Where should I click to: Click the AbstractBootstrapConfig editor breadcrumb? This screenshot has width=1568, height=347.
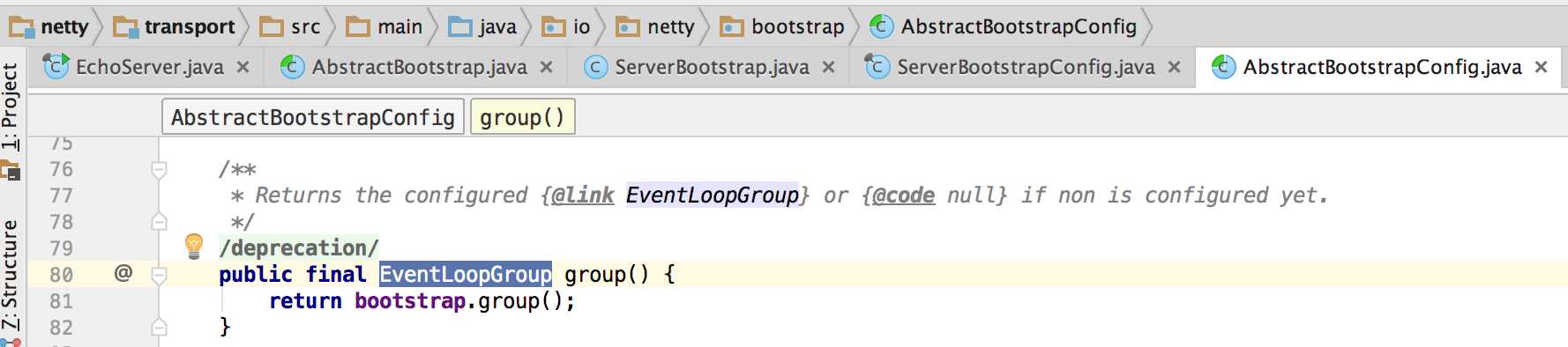pyautogui.click(x=313, y=117)
